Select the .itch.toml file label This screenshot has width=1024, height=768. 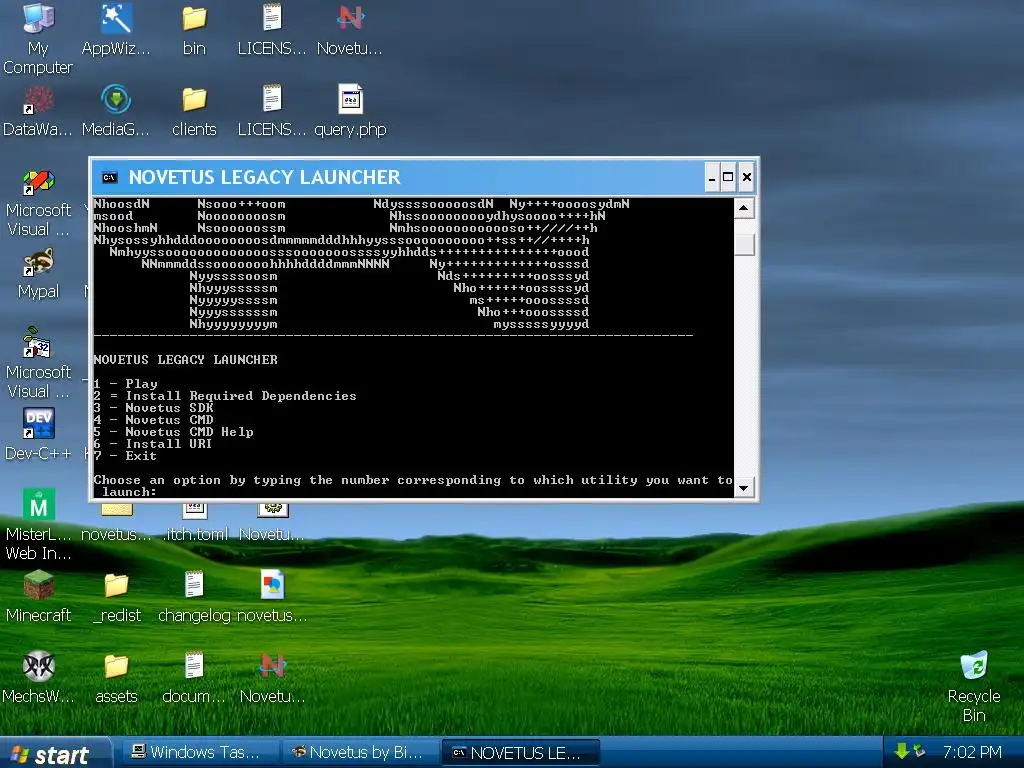point(196,534)
